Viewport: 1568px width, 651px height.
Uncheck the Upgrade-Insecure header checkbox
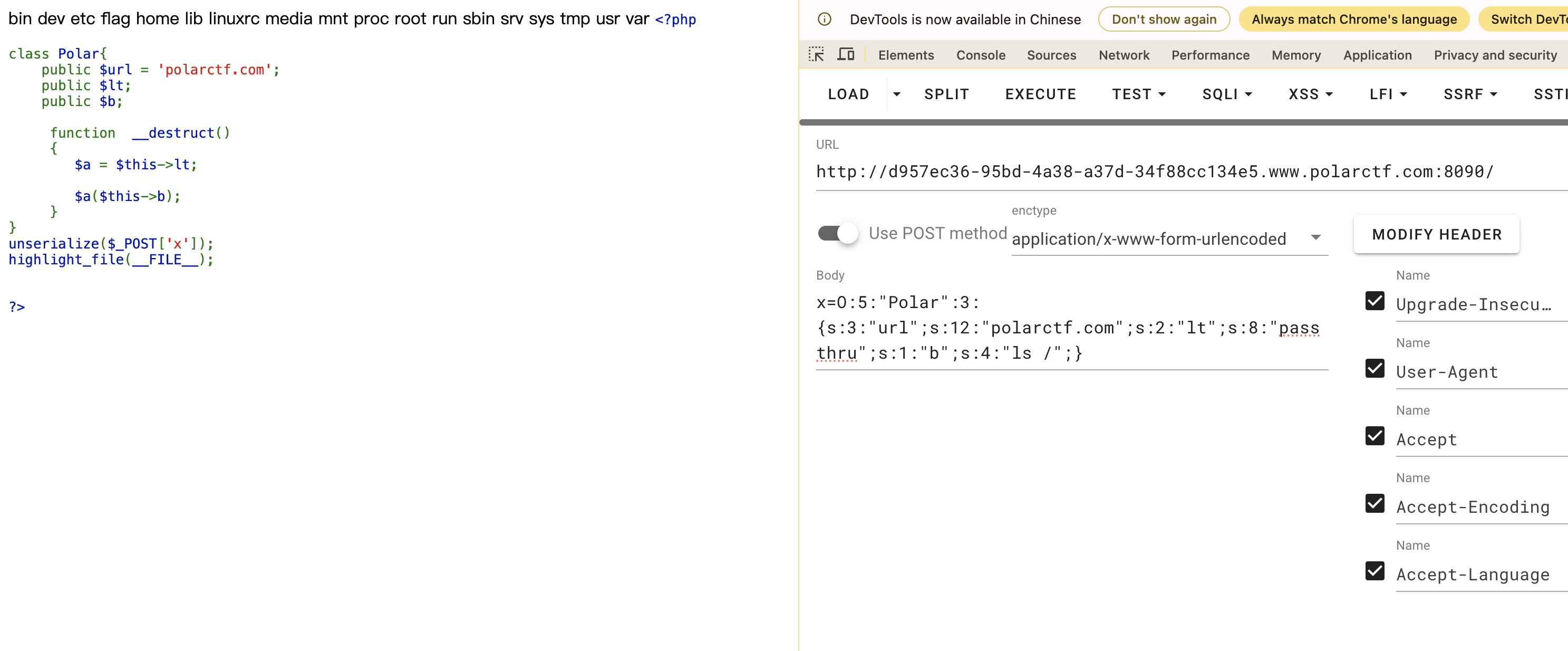(1375, 301)
